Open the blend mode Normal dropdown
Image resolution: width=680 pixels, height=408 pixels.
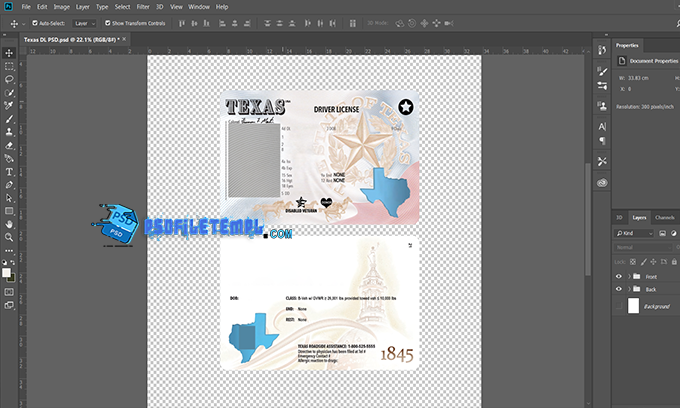643,247
